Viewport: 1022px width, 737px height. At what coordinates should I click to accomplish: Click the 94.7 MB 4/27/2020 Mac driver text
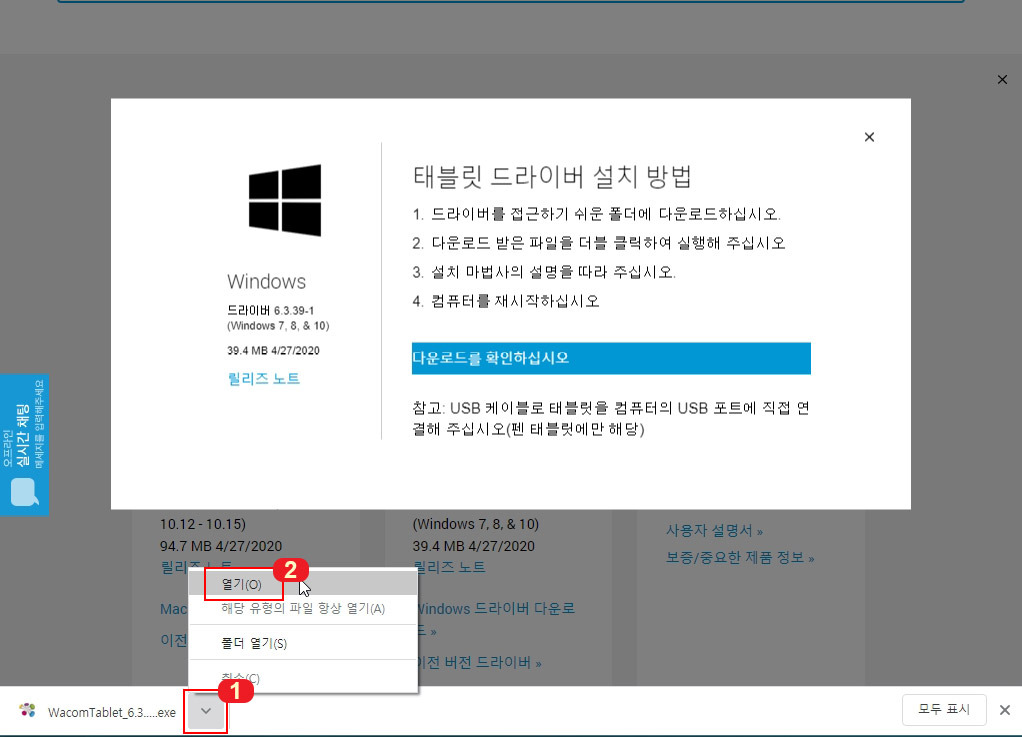(221, 546)
